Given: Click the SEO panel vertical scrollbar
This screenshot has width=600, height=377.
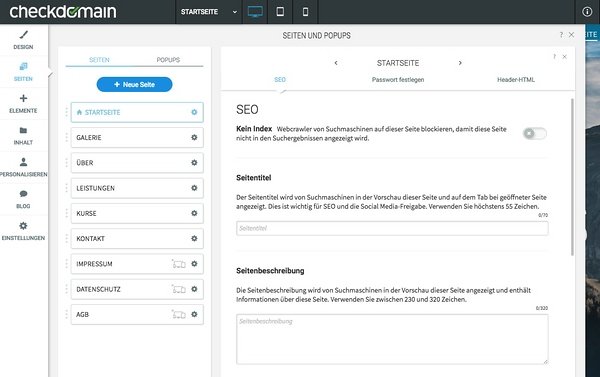Looking at the screenshot, I should [x=572, y=177].
